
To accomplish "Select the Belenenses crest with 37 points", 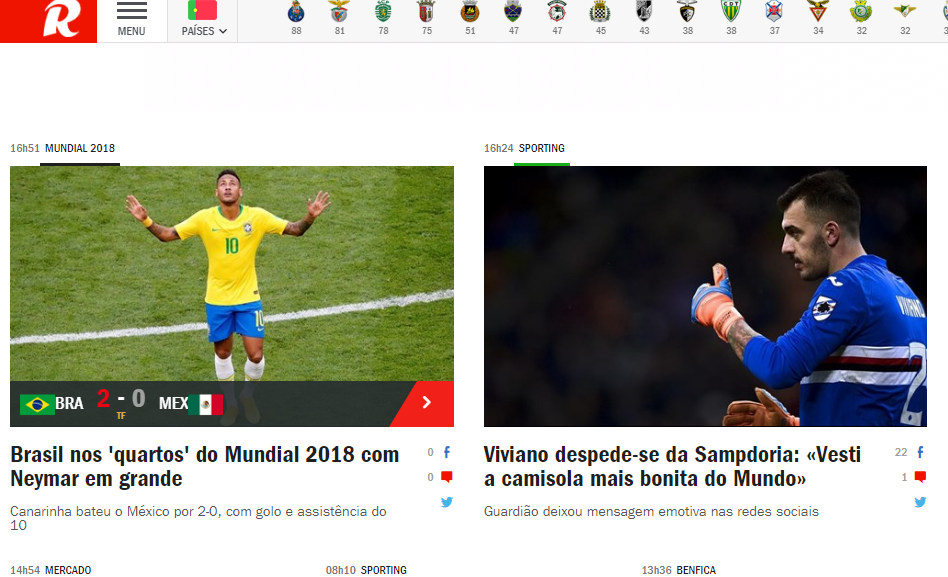I will coord(774,18).
